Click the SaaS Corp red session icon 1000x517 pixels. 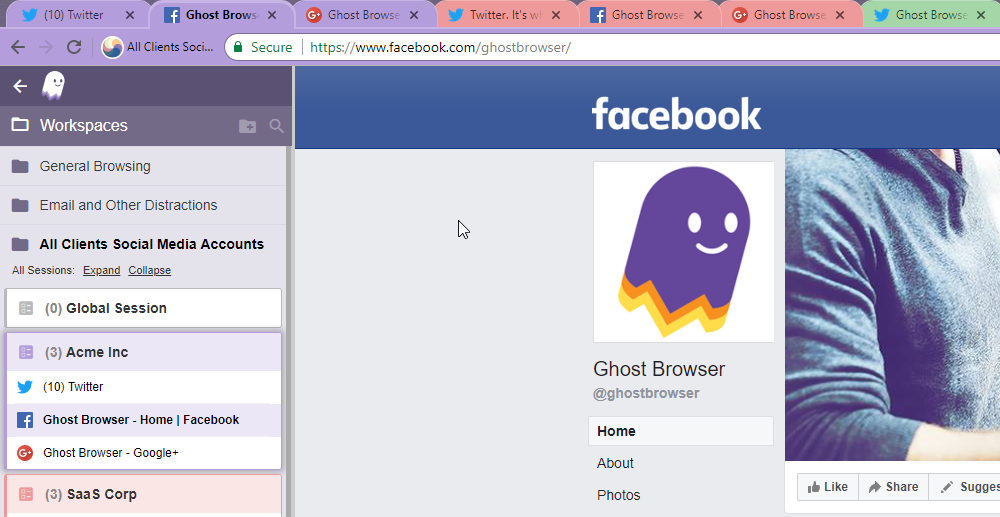pos(26,494)
